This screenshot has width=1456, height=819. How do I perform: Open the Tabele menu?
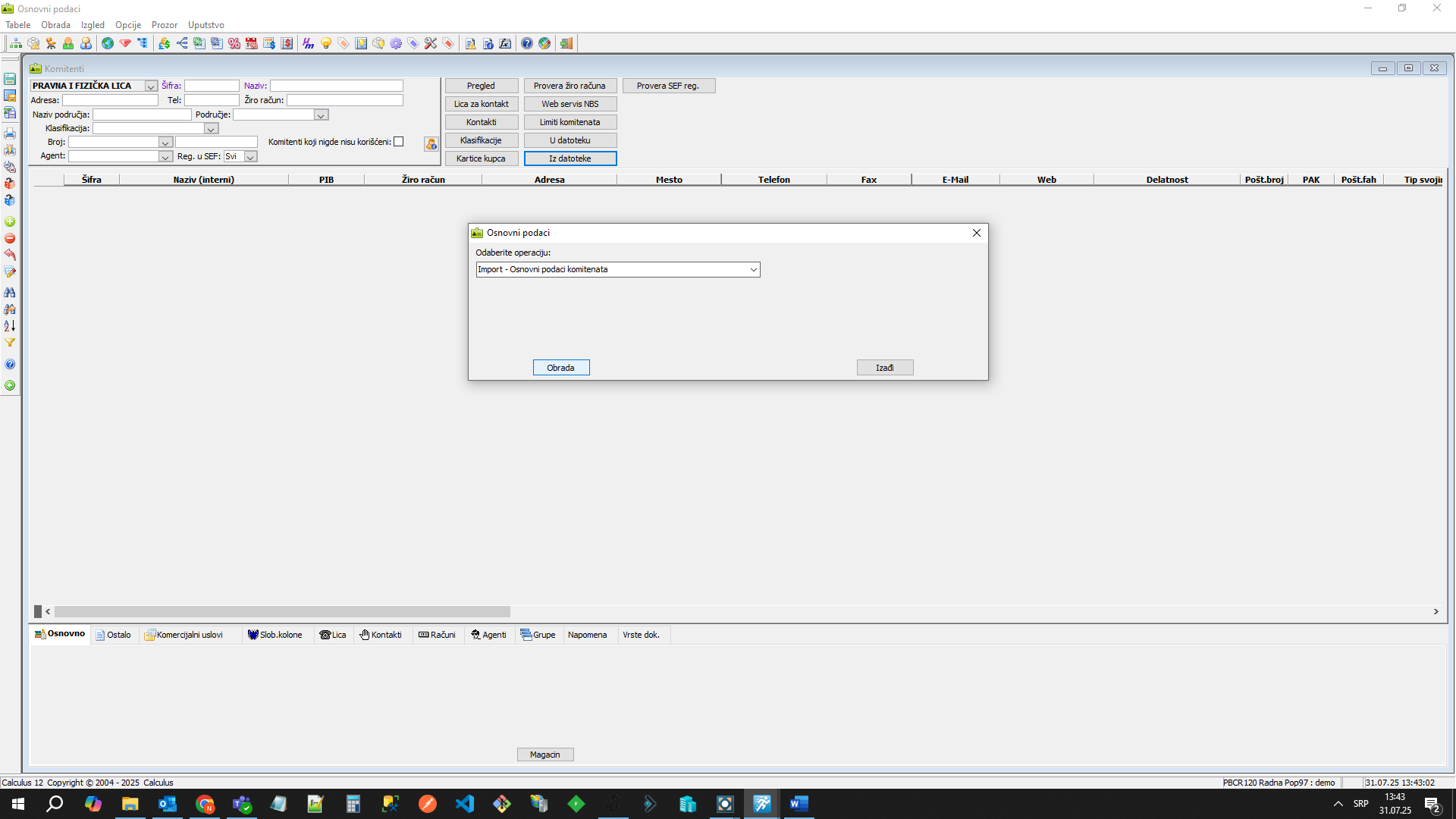(18, 25)
